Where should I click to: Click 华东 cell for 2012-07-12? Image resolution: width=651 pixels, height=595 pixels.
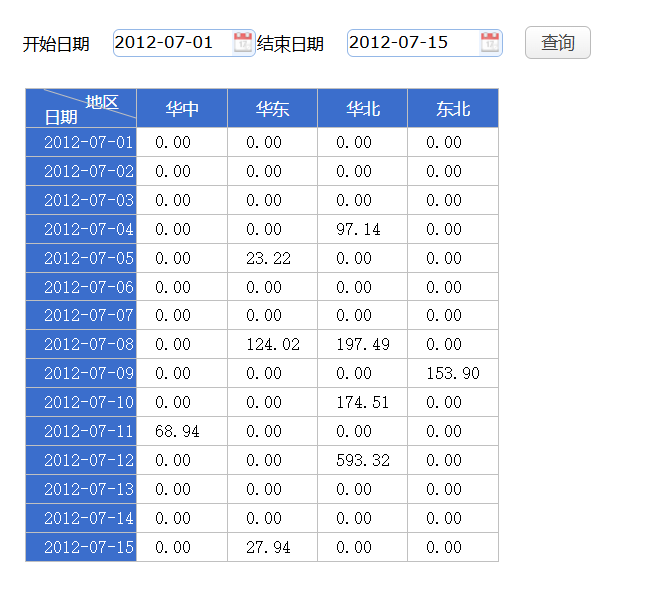[x=272, y=460]
